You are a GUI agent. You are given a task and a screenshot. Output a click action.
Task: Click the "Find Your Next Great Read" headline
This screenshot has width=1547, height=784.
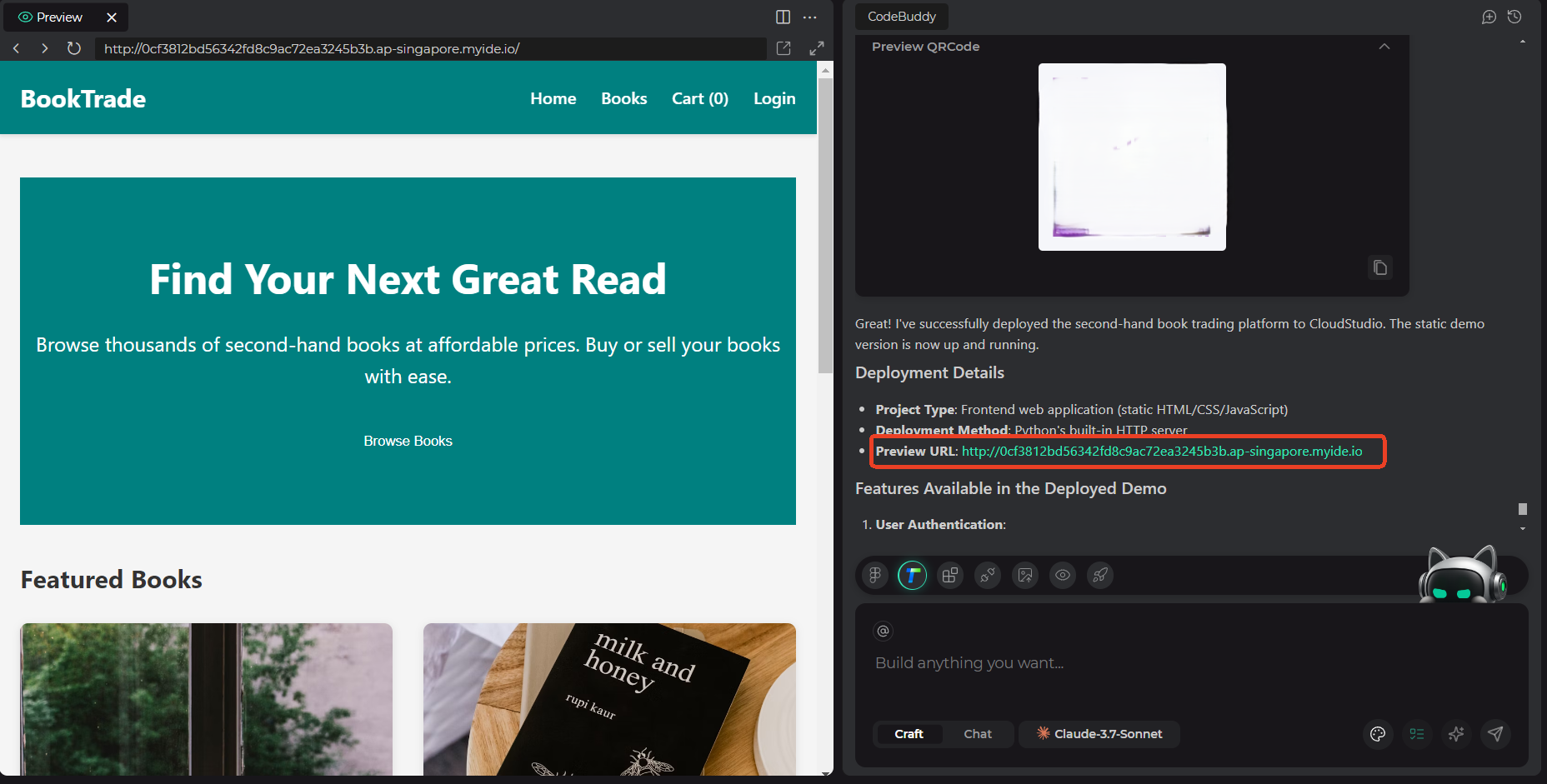click(408, 280)
